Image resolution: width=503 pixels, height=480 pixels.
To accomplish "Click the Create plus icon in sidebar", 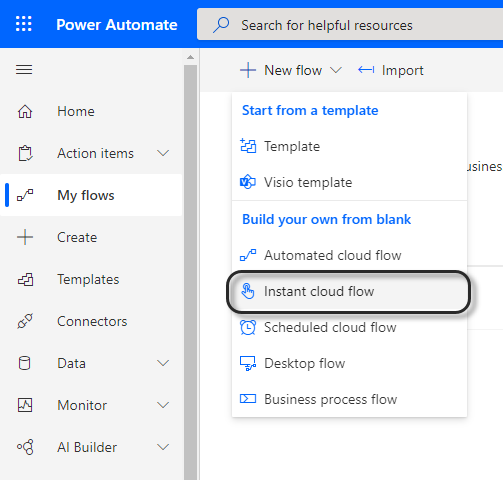I will pos(25,237).
